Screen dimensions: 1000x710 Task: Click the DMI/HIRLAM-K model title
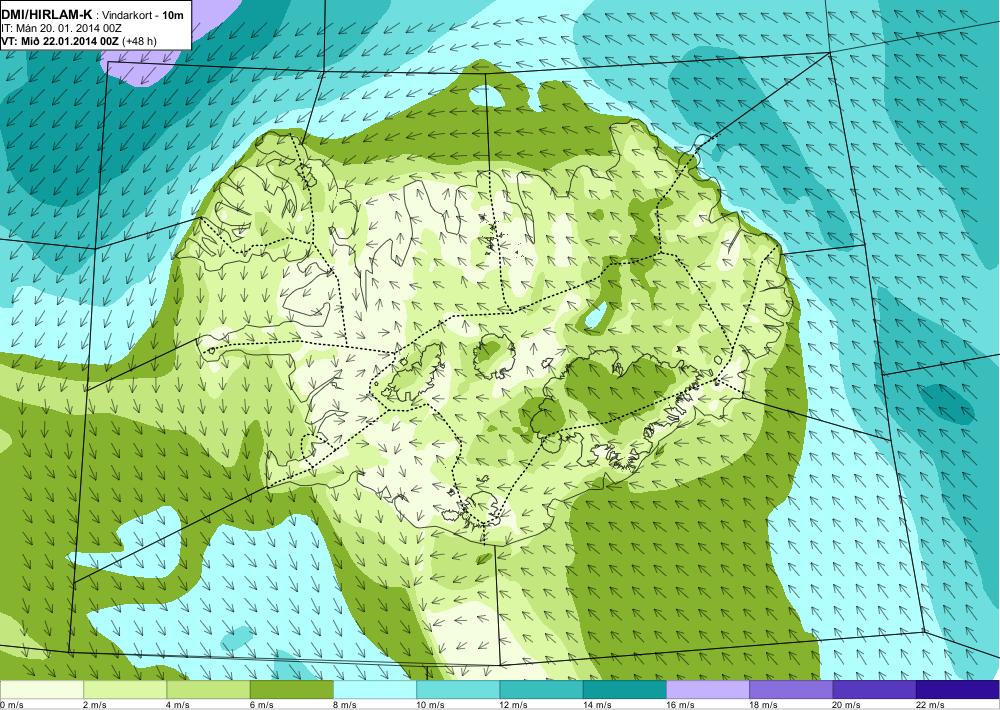(x=47, y=14)
